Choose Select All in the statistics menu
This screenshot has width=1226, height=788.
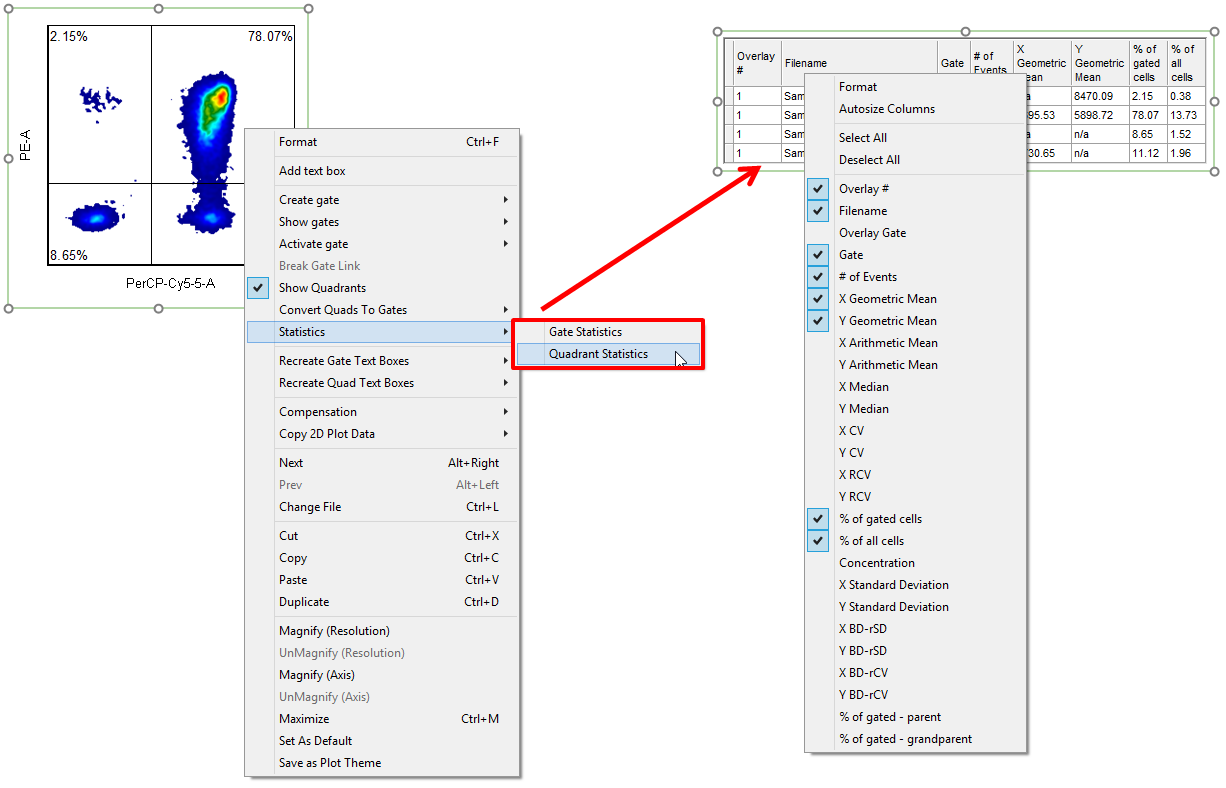(x=862, y=138)
